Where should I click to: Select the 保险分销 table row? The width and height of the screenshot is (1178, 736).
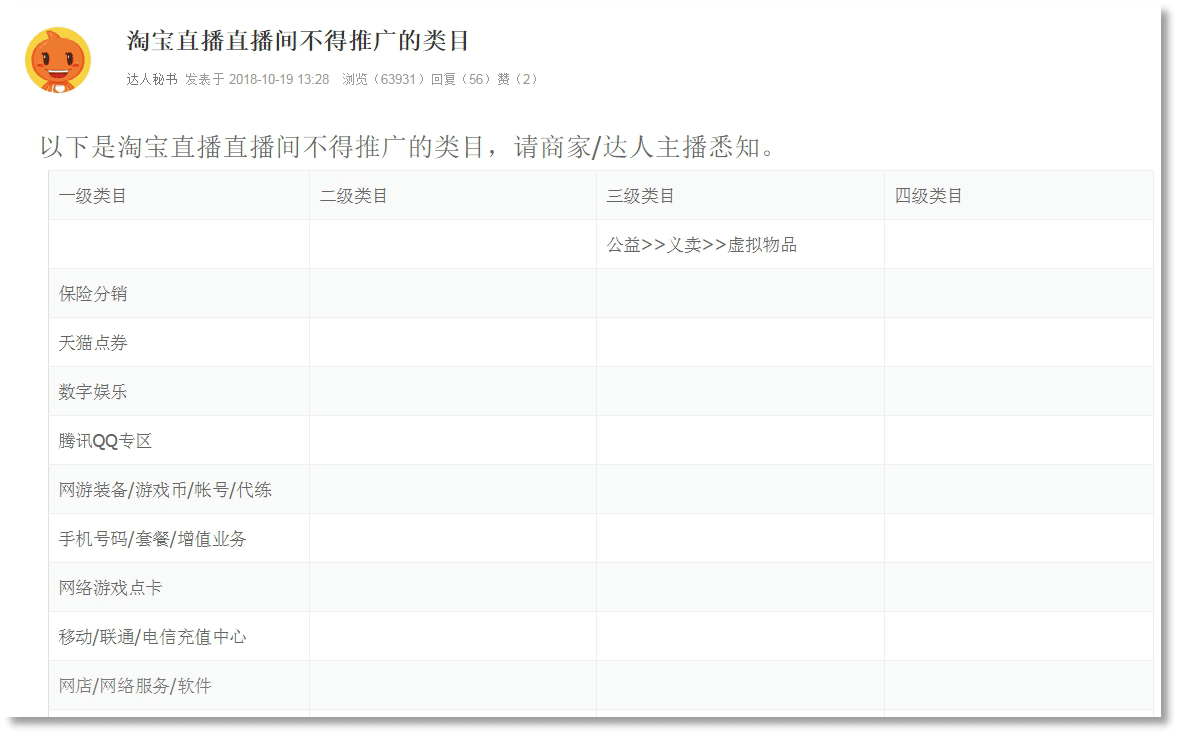93,294
